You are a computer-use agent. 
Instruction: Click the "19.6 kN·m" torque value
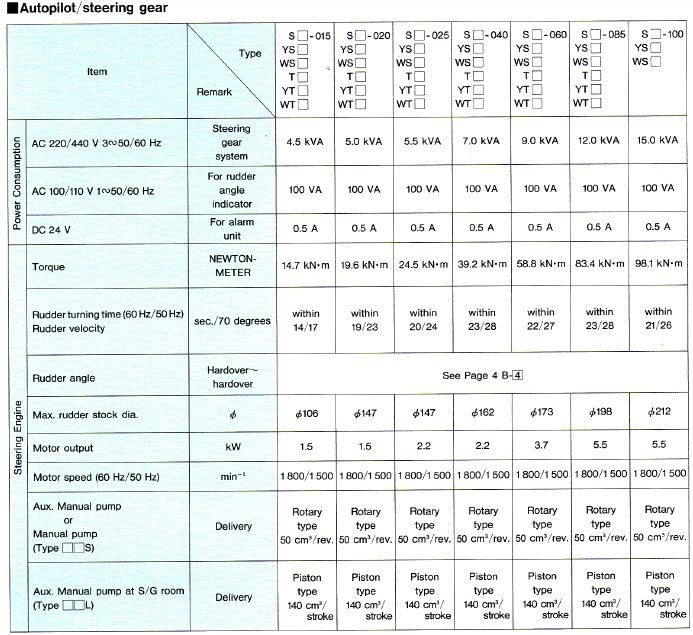(364, 265)
